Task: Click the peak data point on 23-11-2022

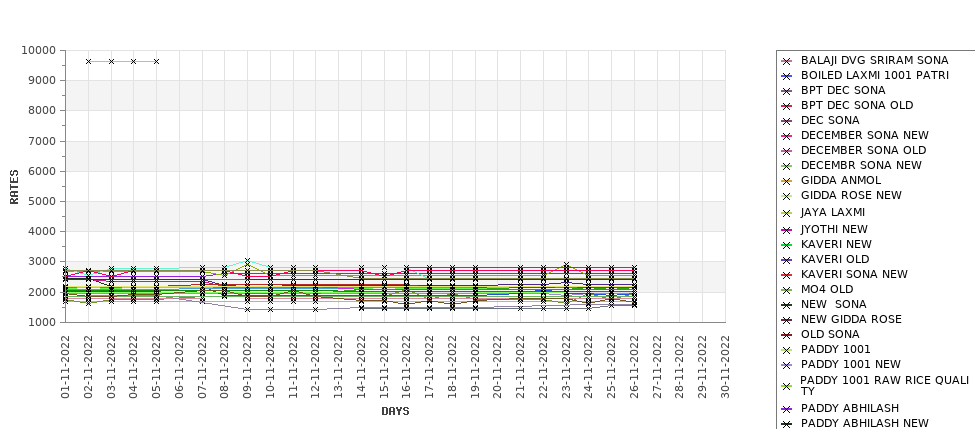Action: (566, 265)
